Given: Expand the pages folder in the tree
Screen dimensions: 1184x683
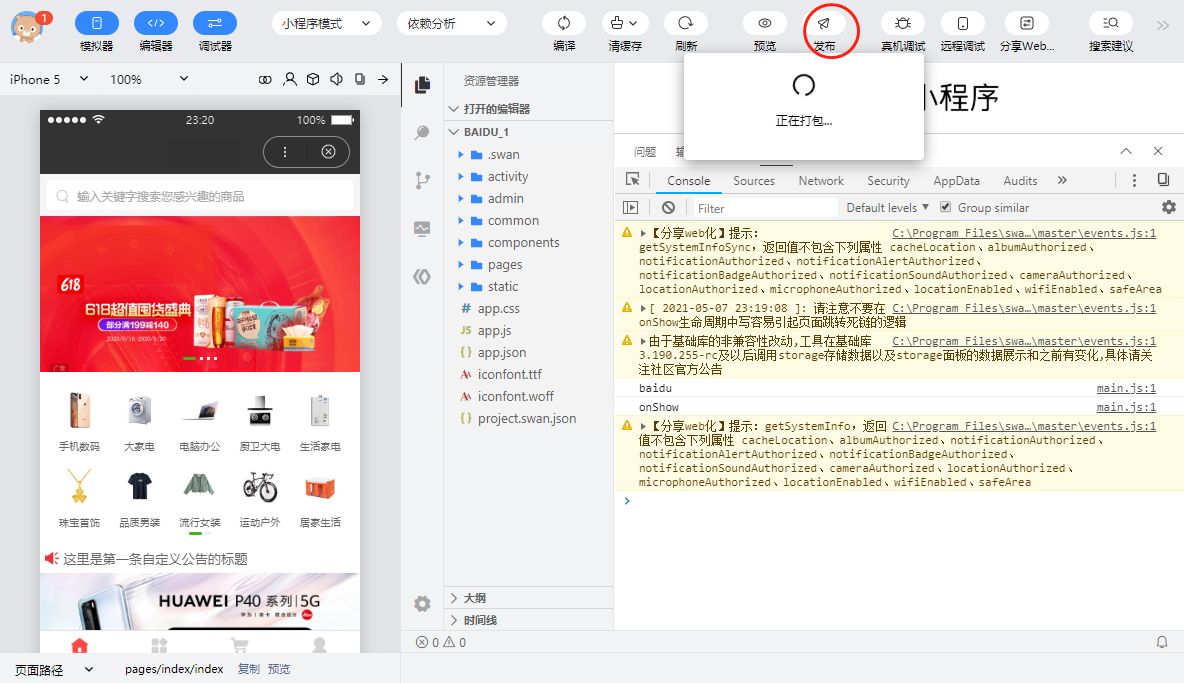Looking at the screenshot, I should [x=505, y=265].
